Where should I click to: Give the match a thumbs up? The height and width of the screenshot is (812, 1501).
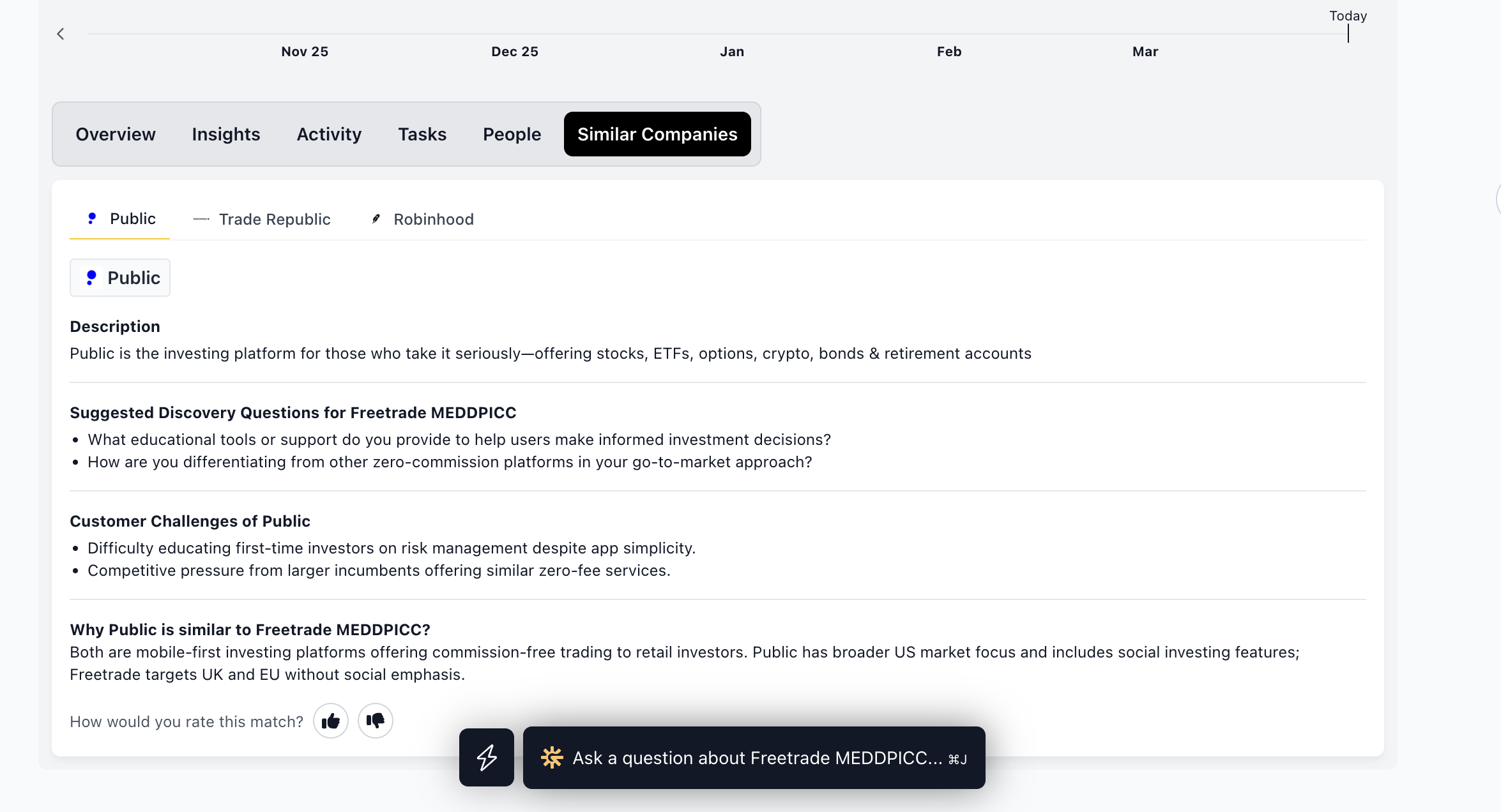coord(331,721)
